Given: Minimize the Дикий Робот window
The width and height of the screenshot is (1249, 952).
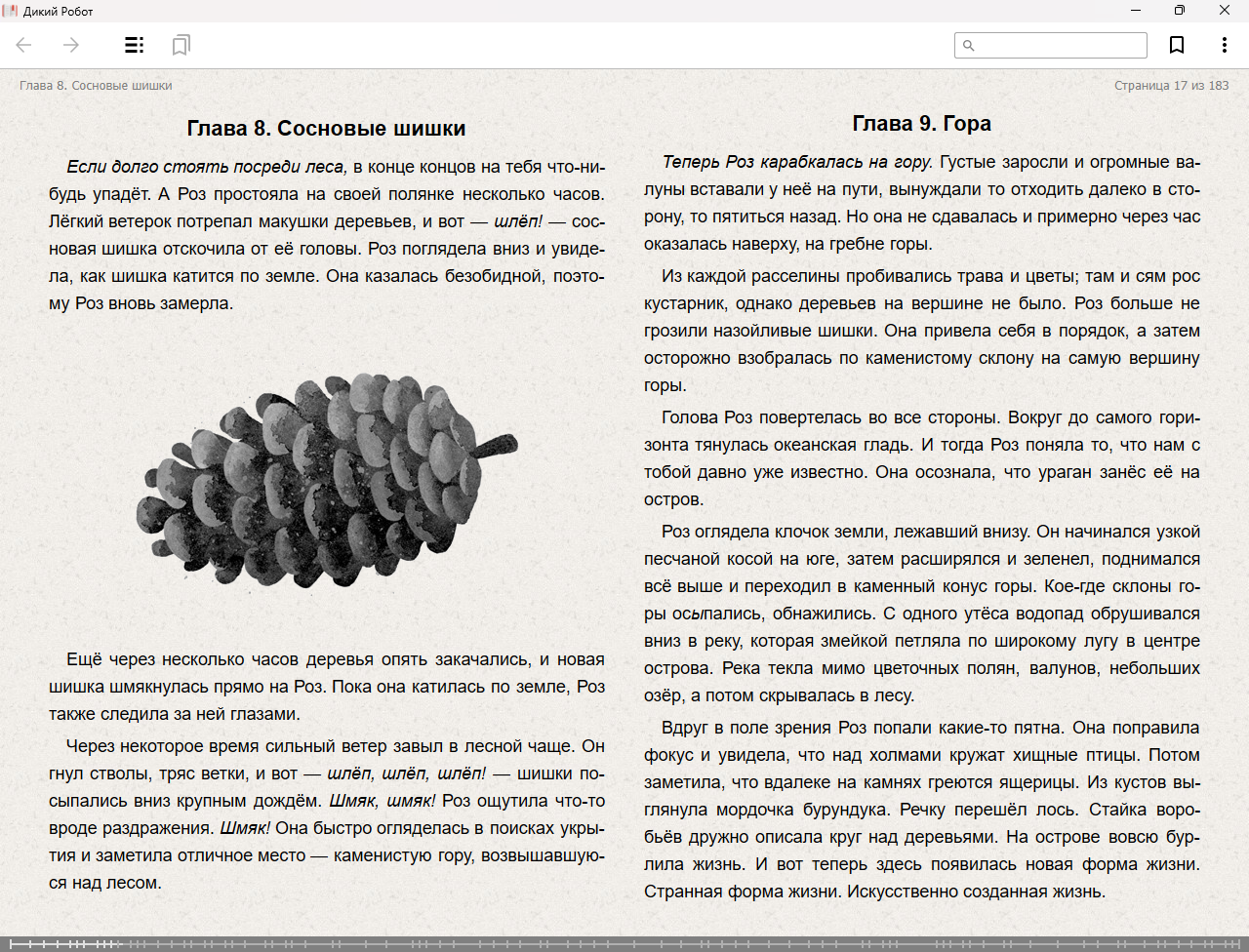Looking at the screenshot, I should point(1136,11).
